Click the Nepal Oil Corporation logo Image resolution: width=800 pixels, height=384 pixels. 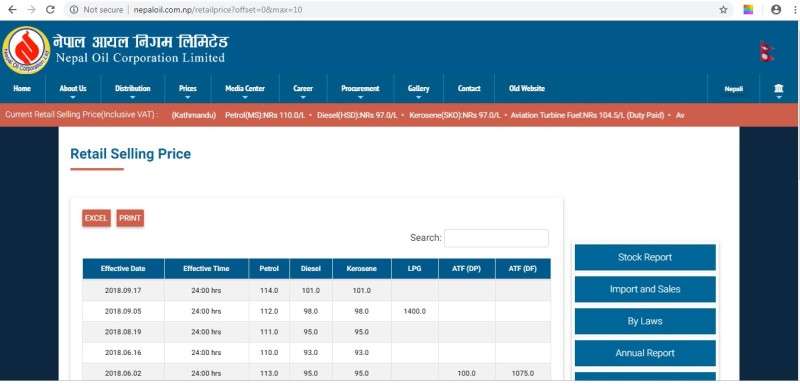point(26,50)
